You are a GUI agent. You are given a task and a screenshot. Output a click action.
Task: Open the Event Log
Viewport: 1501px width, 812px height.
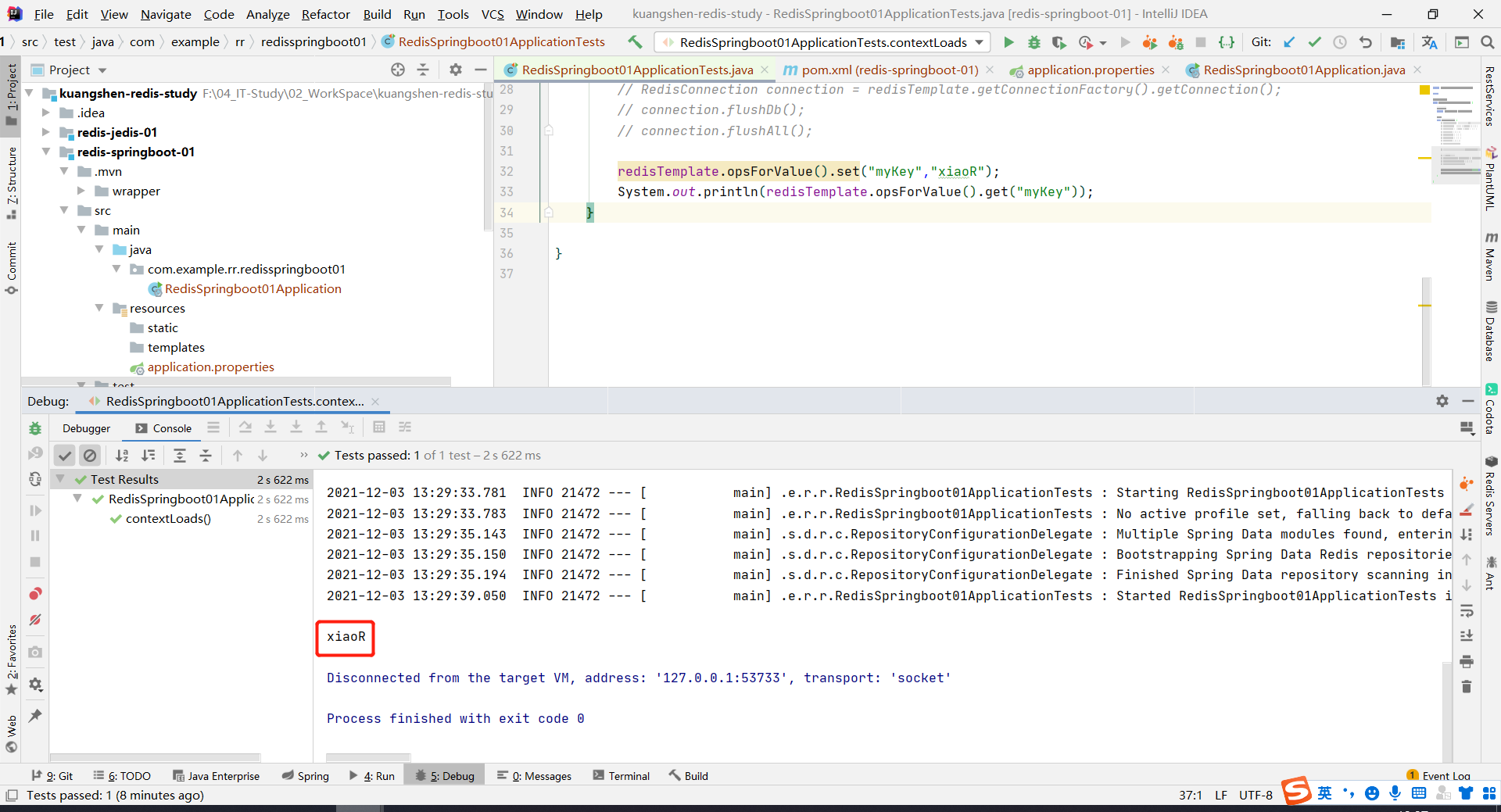[x=1438, y=776]
